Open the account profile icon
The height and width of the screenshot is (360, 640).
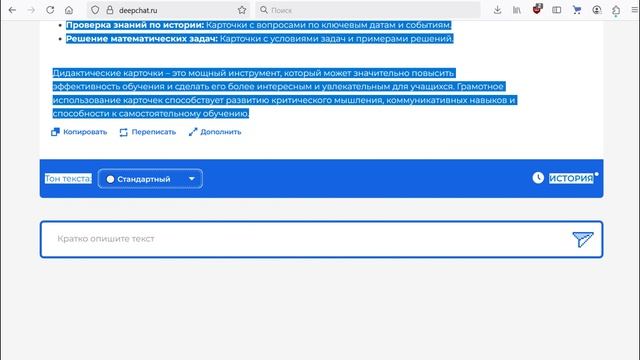coord(597,10)
